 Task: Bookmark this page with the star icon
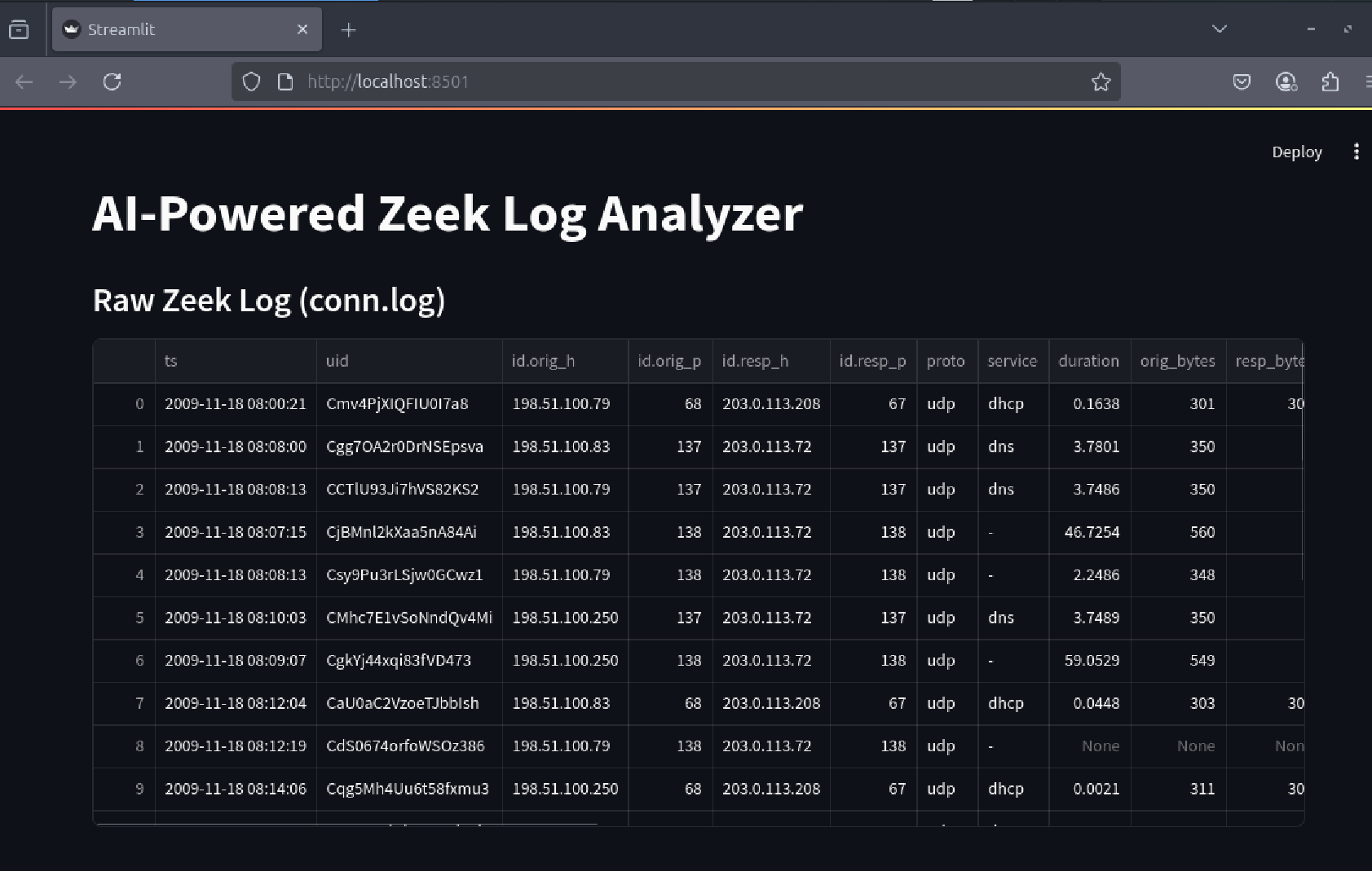[x=1101, y=81]
